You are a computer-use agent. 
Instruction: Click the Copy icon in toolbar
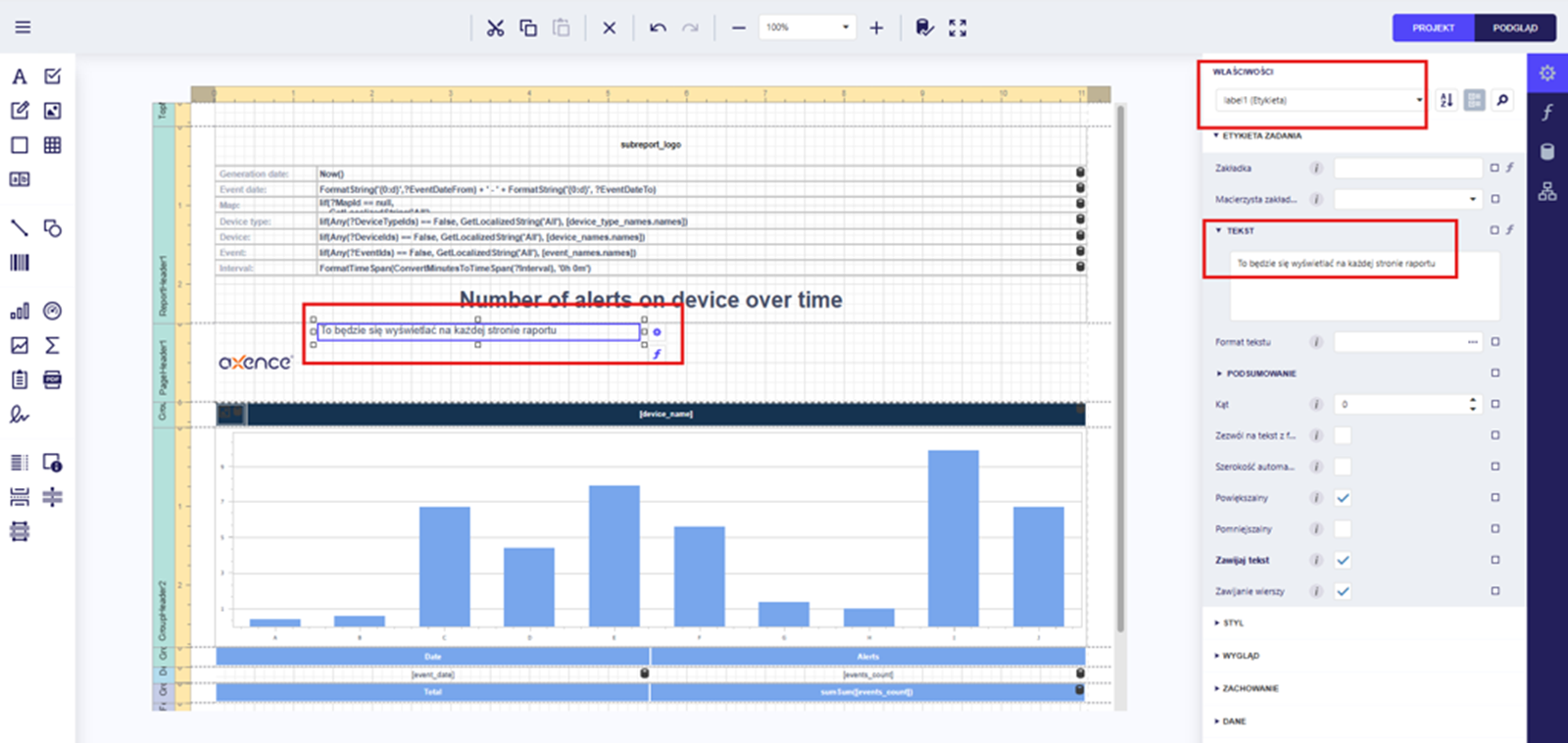[x=528, y=27]
